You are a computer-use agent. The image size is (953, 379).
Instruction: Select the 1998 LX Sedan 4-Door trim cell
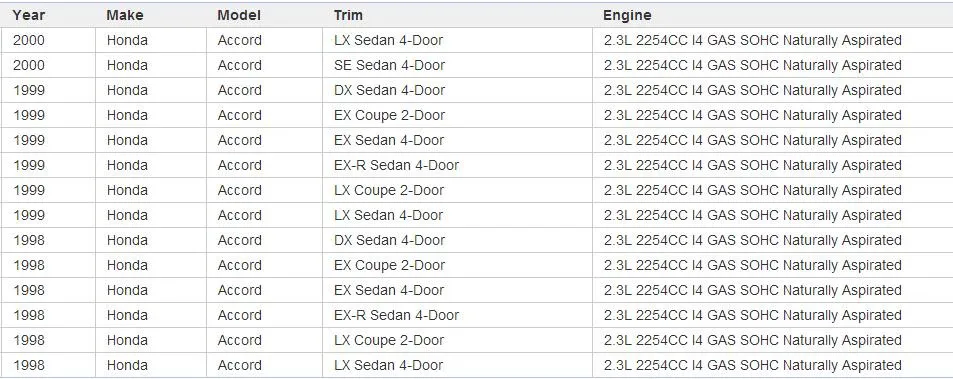(457, 365)
